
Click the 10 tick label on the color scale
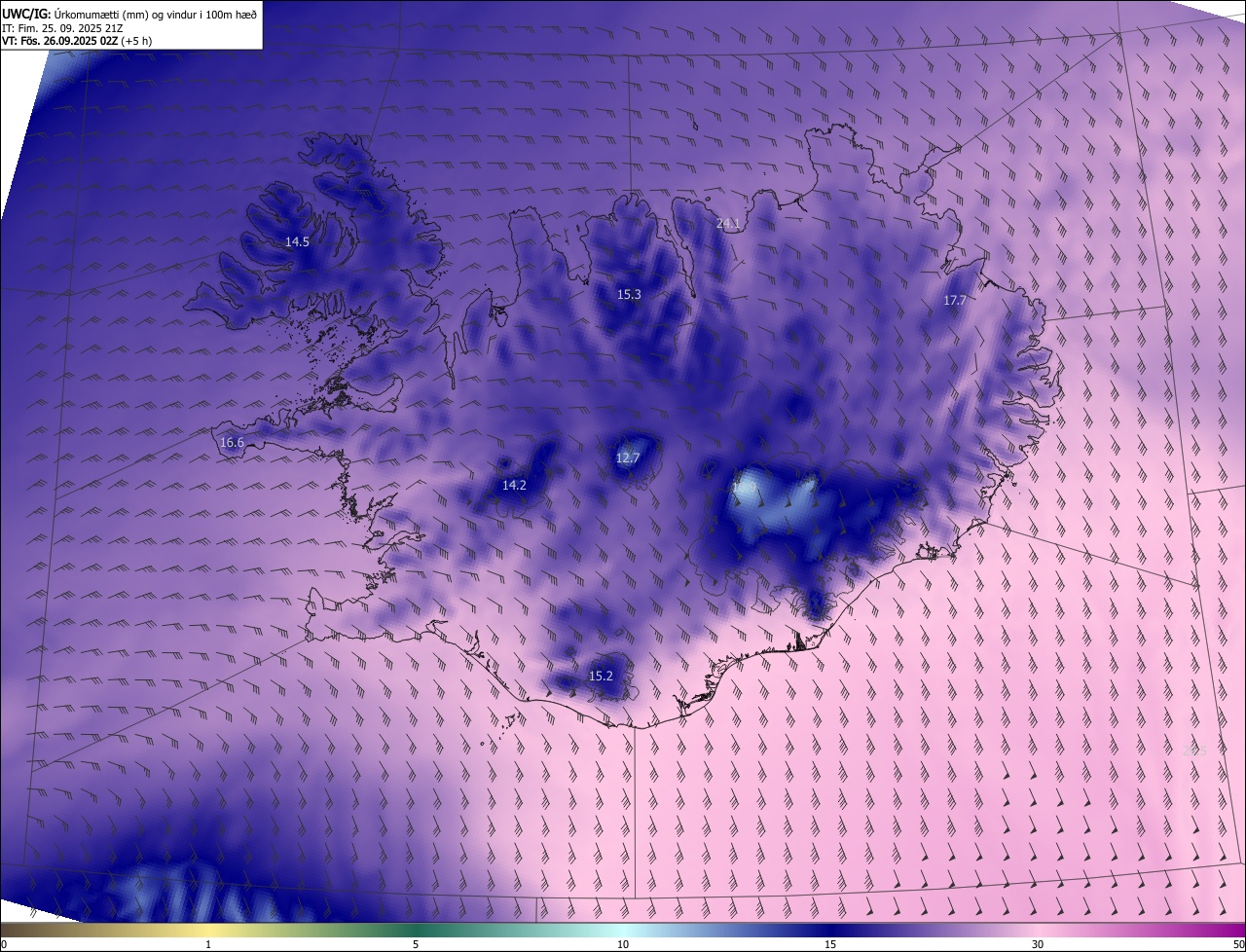[x=623, y=944]
